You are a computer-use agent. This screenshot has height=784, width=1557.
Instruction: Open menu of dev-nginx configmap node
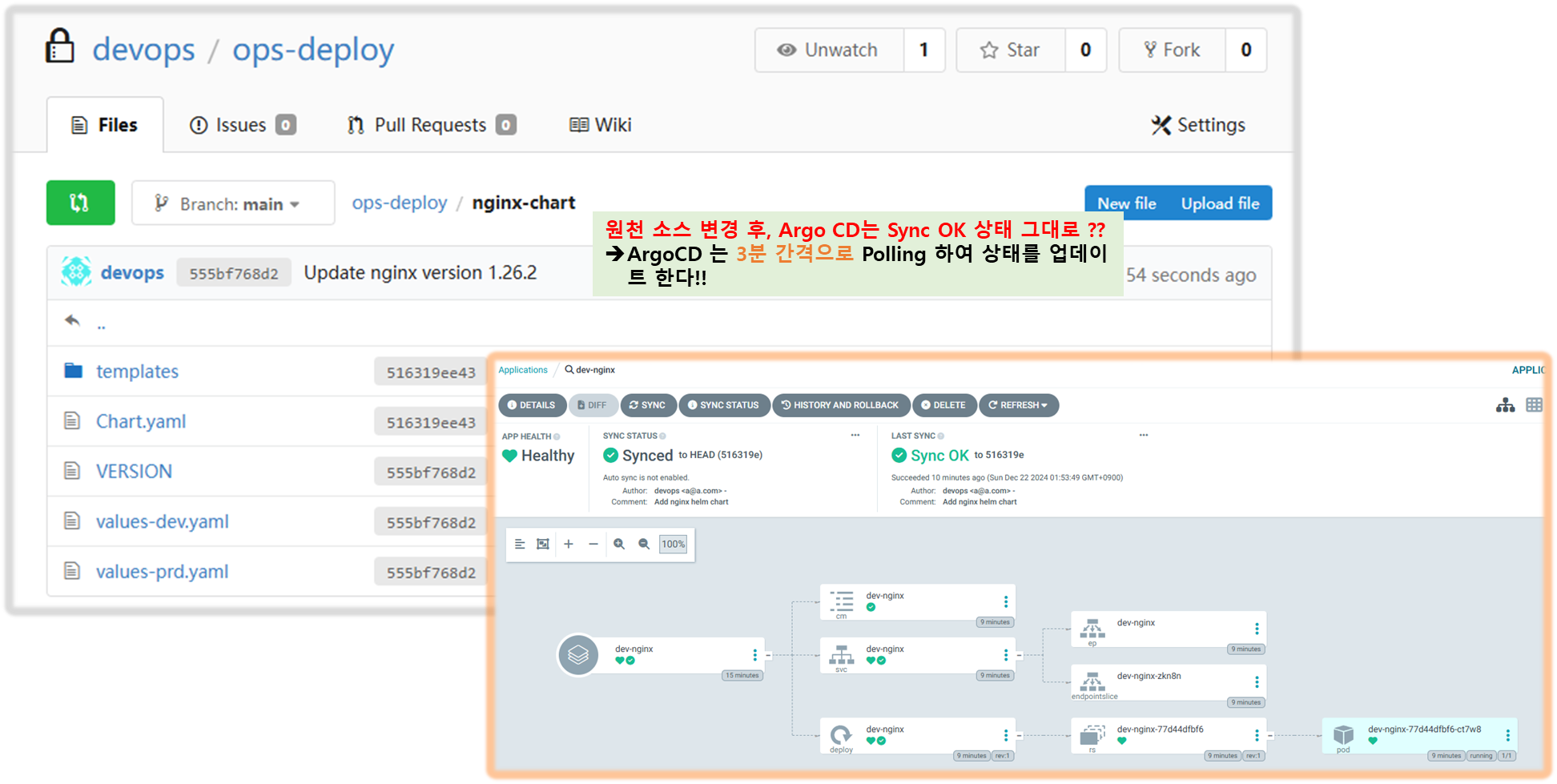[x=1006, y=601]
